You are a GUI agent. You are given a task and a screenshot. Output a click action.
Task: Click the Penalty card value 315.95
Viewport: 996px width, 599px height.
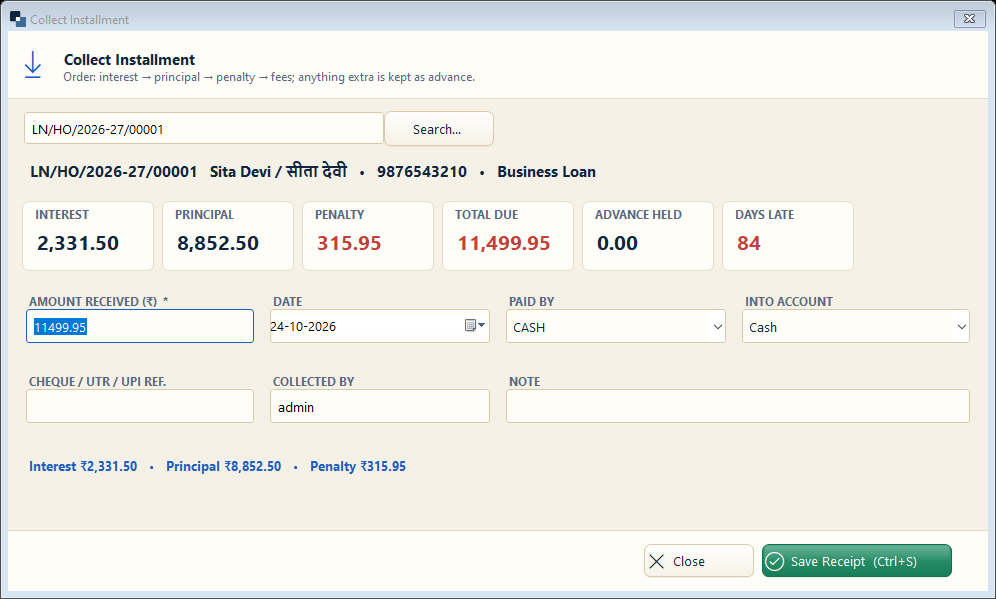click(x=349, y=243)
